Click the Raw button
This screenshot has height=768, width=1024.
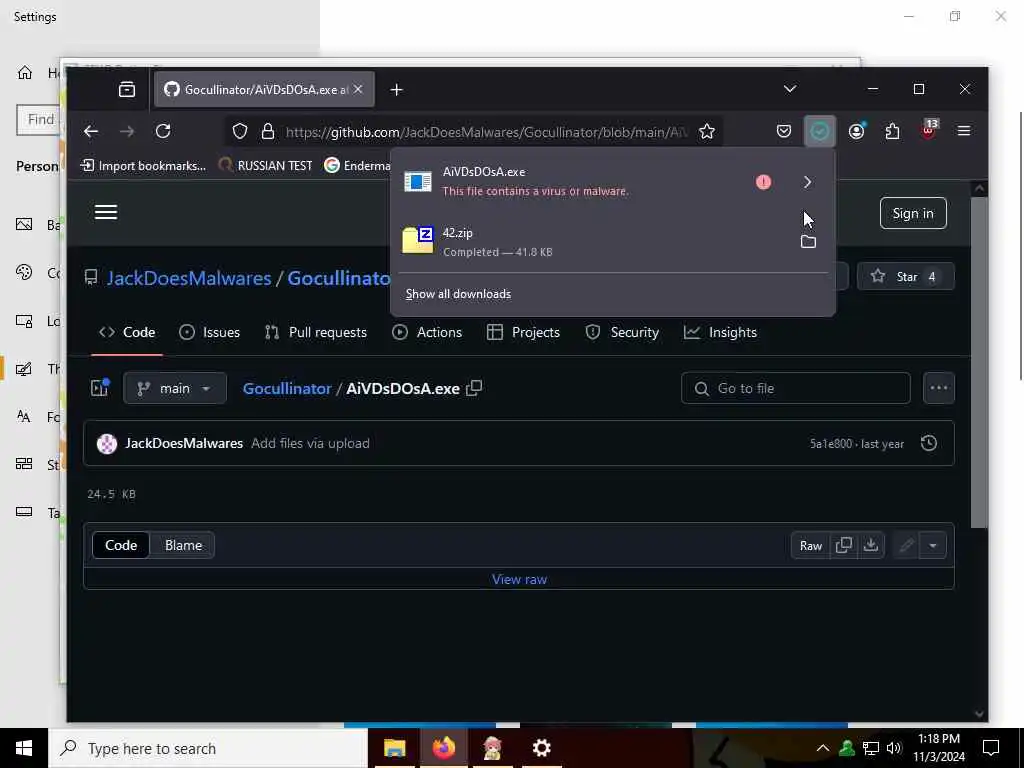point(810,546)
